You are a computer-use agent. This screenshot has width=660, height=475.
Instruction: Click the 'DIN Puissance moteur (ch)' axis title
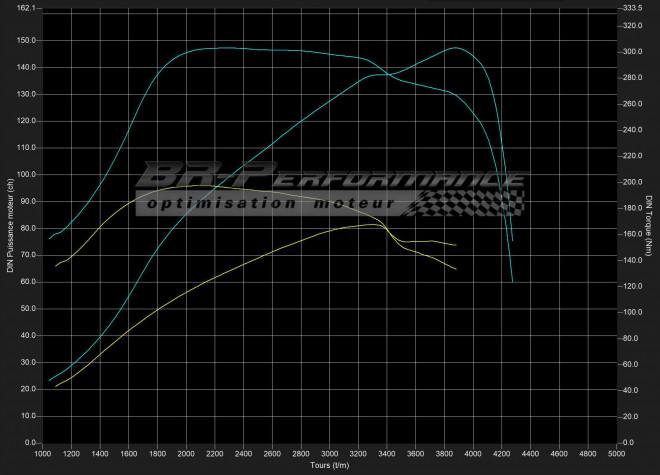[10, 227]
